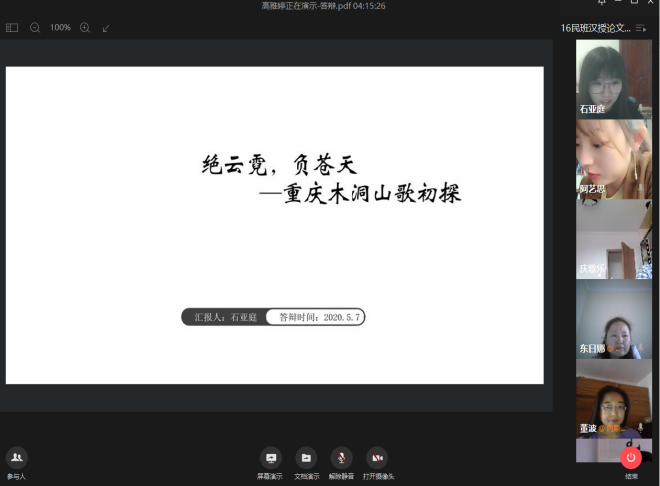Maximize the meeting window
This screenshot has height=486, width=660.
(634, 4)
